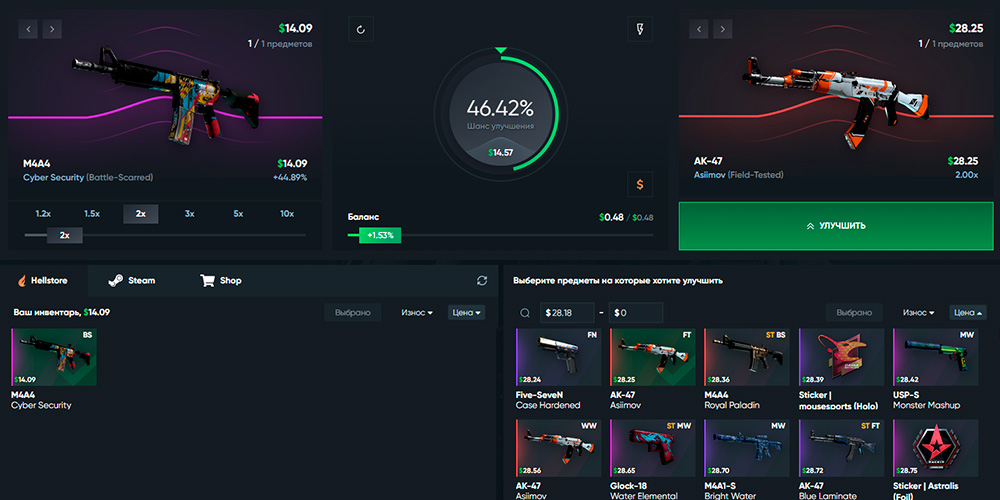Select M4A4 Royal Paladin item card

(x=747, y=369)
